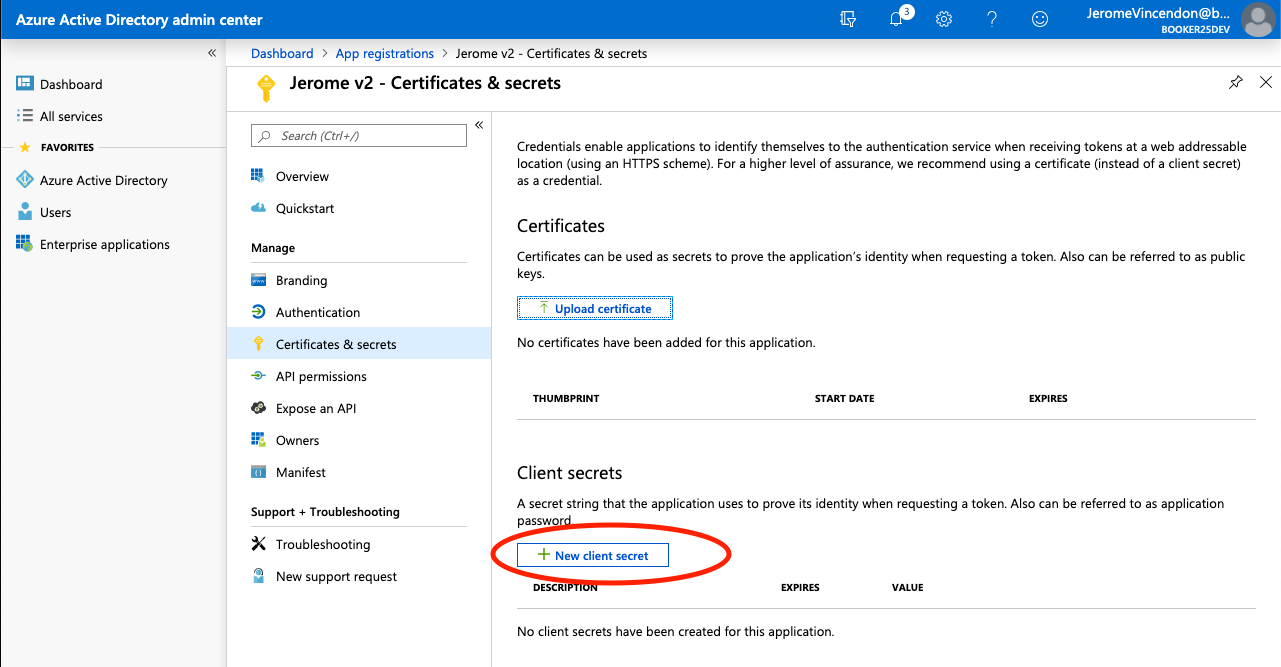Click the Search (Ctrl+/) input field
Screen dimensions: 1281x667
[358, 135]
